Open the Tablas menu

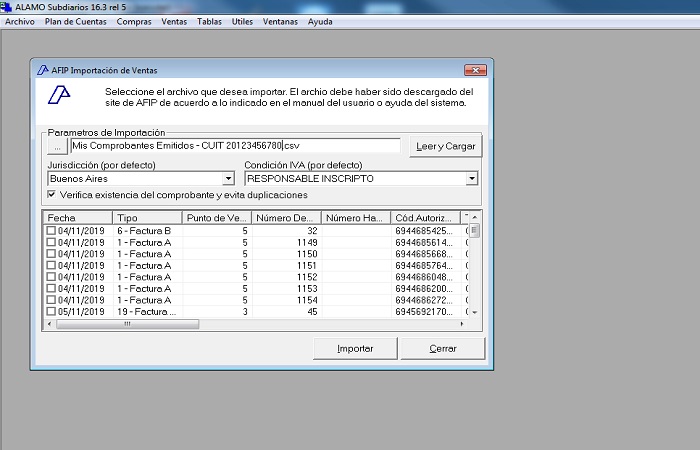pyautogui.click(x=209, y=21)
